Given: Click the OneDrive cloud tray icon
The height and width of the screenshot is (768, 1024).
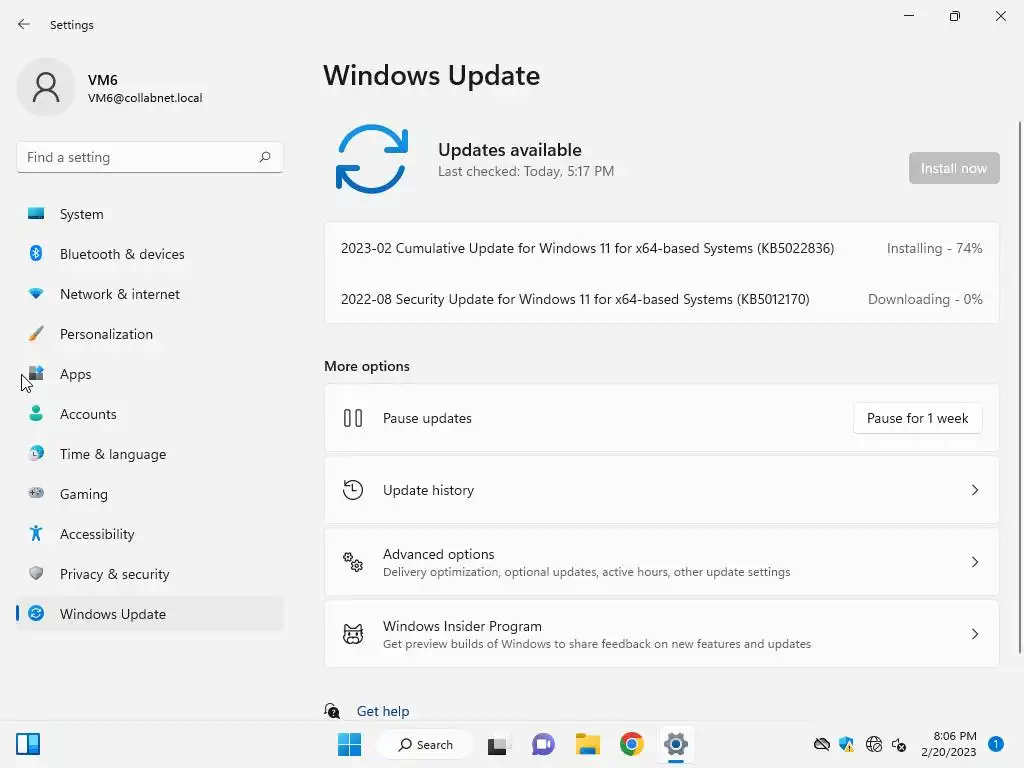Looking at the screenshot, I should pos(822,744).
